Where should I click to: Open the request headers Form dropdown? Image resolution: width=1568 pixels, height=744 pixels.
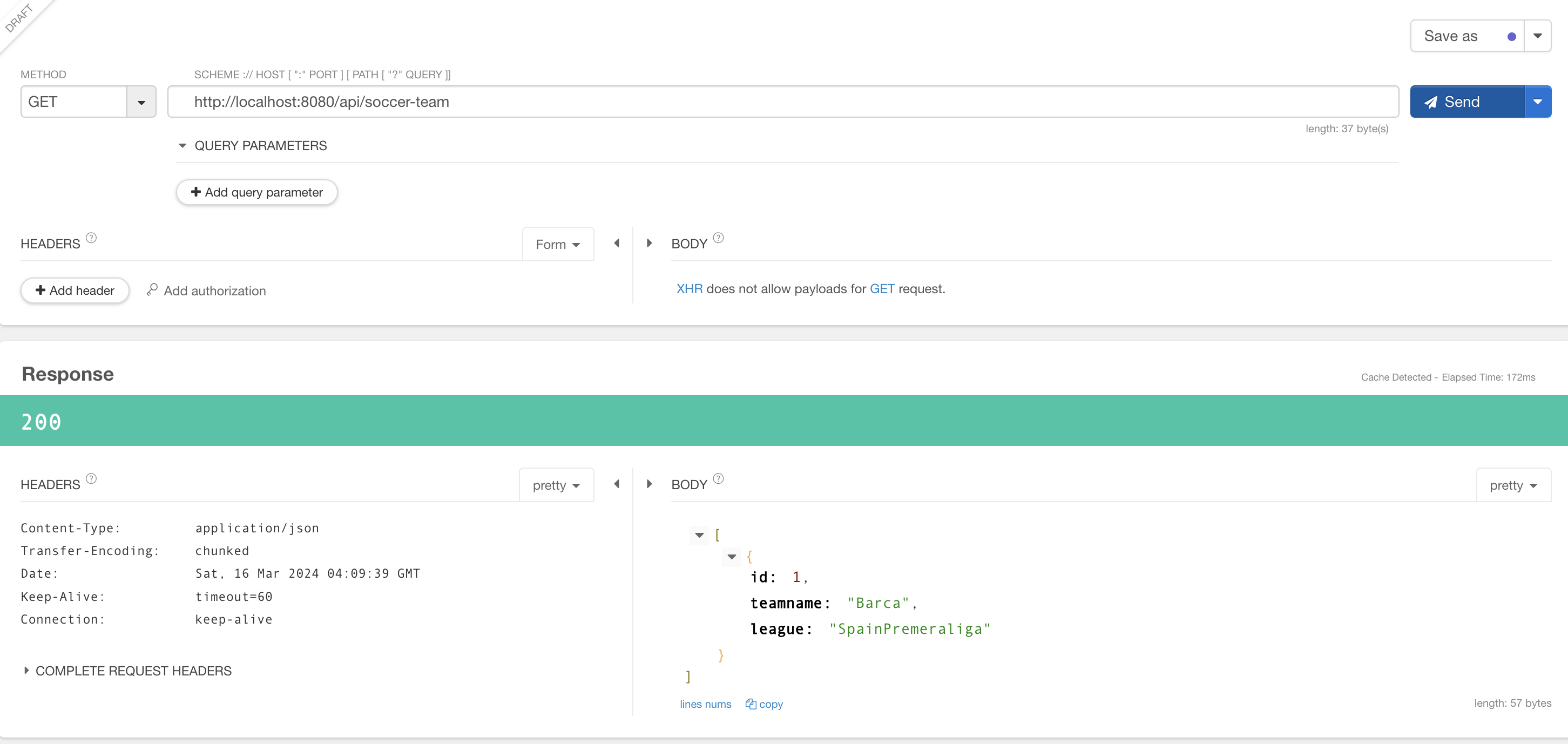(x=558, y=244)
